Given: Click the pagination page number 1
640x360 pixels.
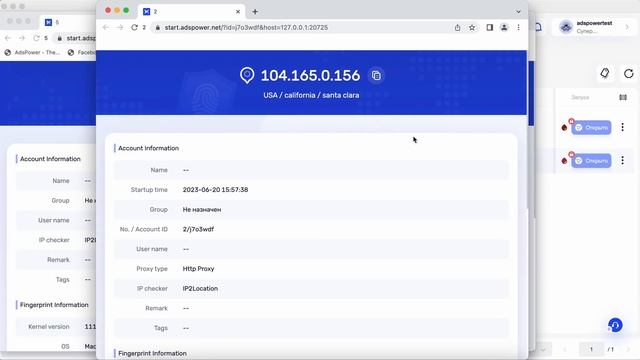Looking at the screenshot, I should coord(591,349).
